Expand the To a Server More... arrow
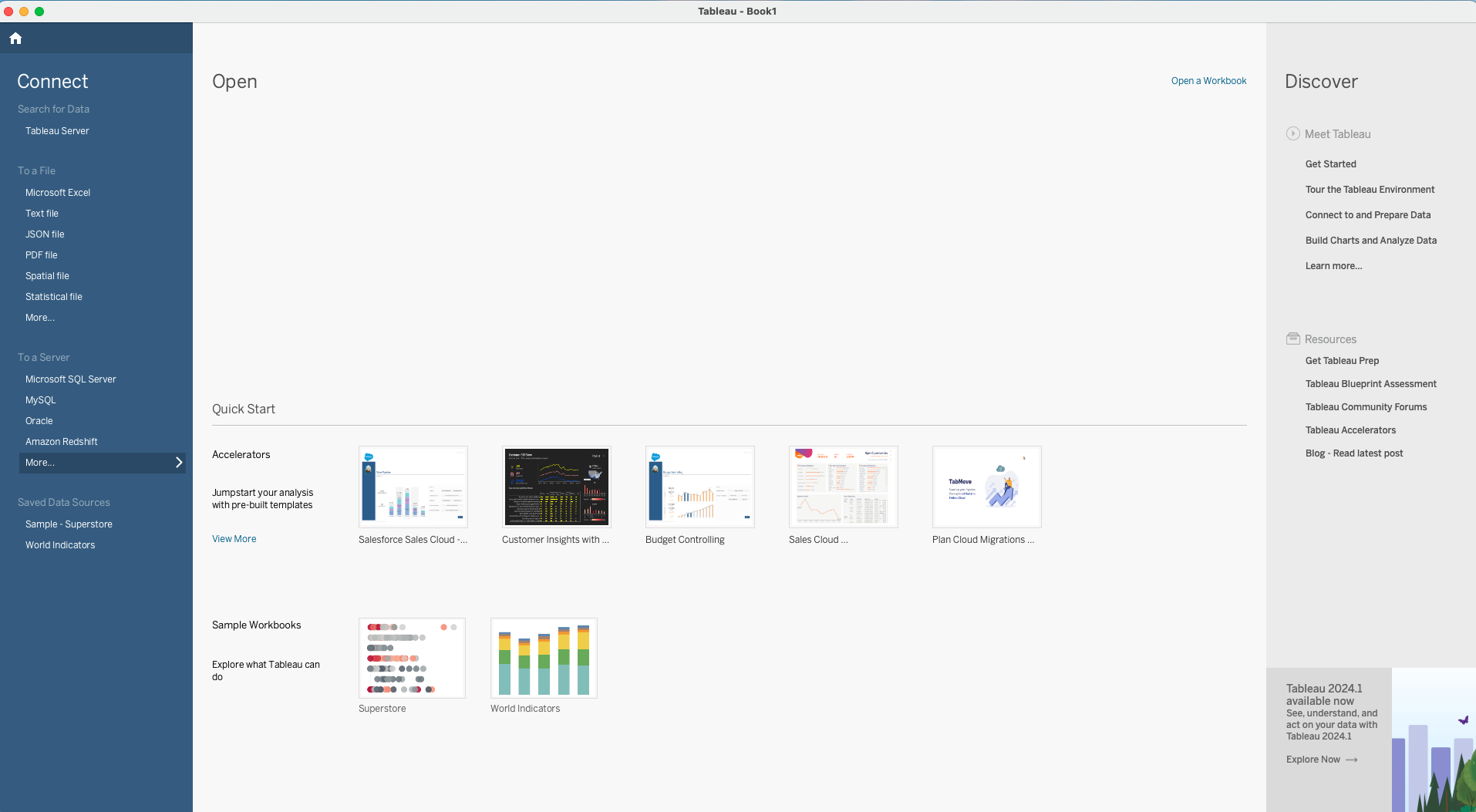Screen dimensions: 1476x812 (179, 463)
